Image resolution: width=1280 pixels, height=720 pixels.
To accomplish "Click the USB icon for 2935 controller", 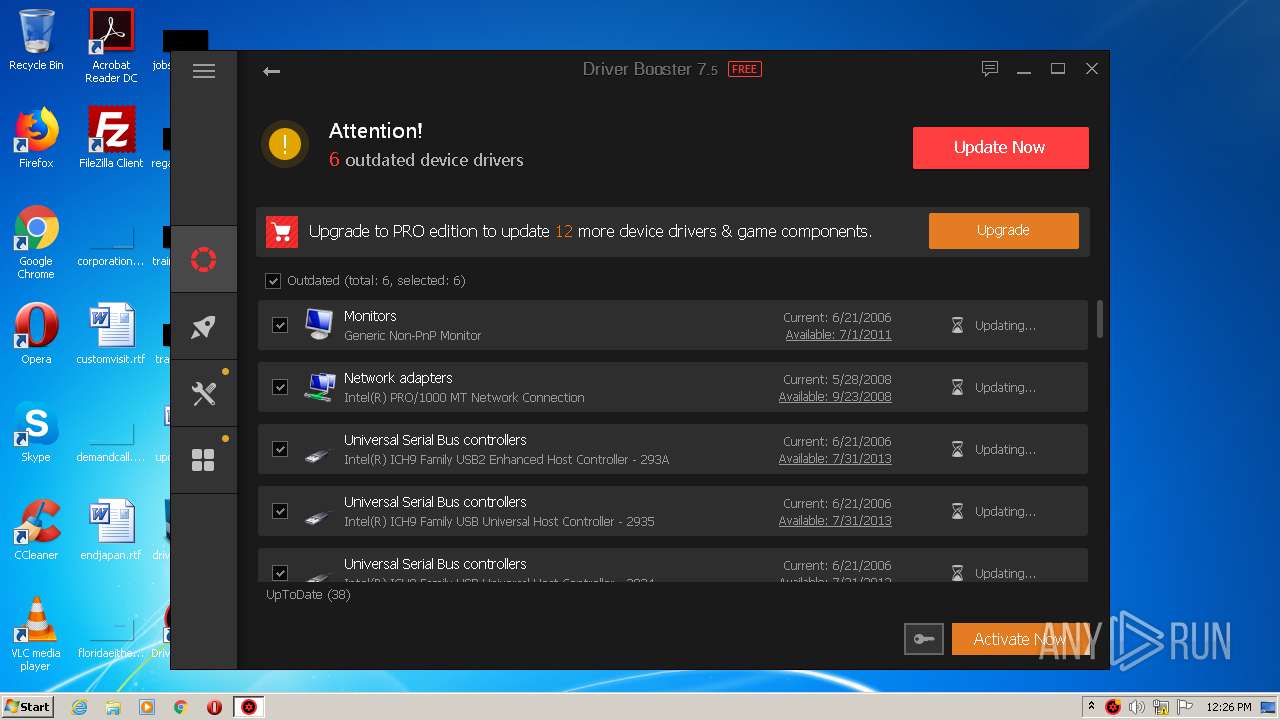I will pos(317,516).
